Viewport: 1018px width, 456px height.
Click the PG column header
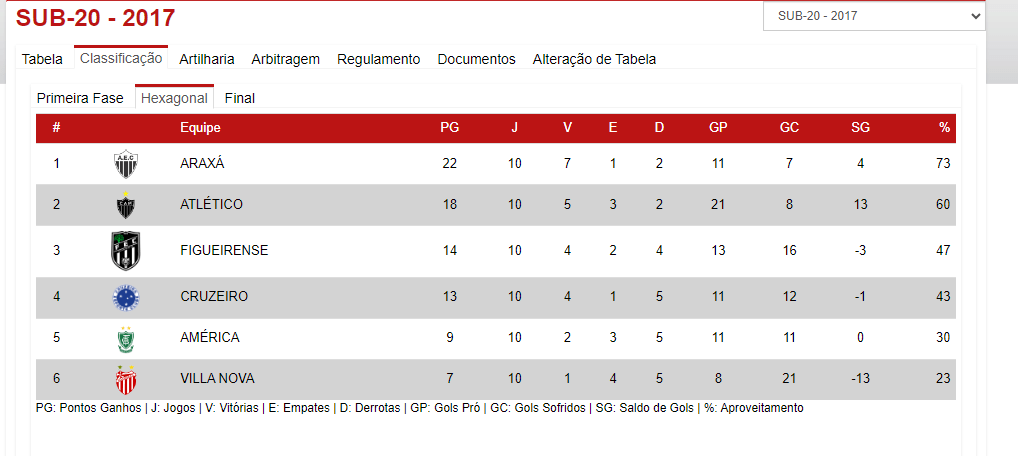pyautogui.click(x=449, y=128)
